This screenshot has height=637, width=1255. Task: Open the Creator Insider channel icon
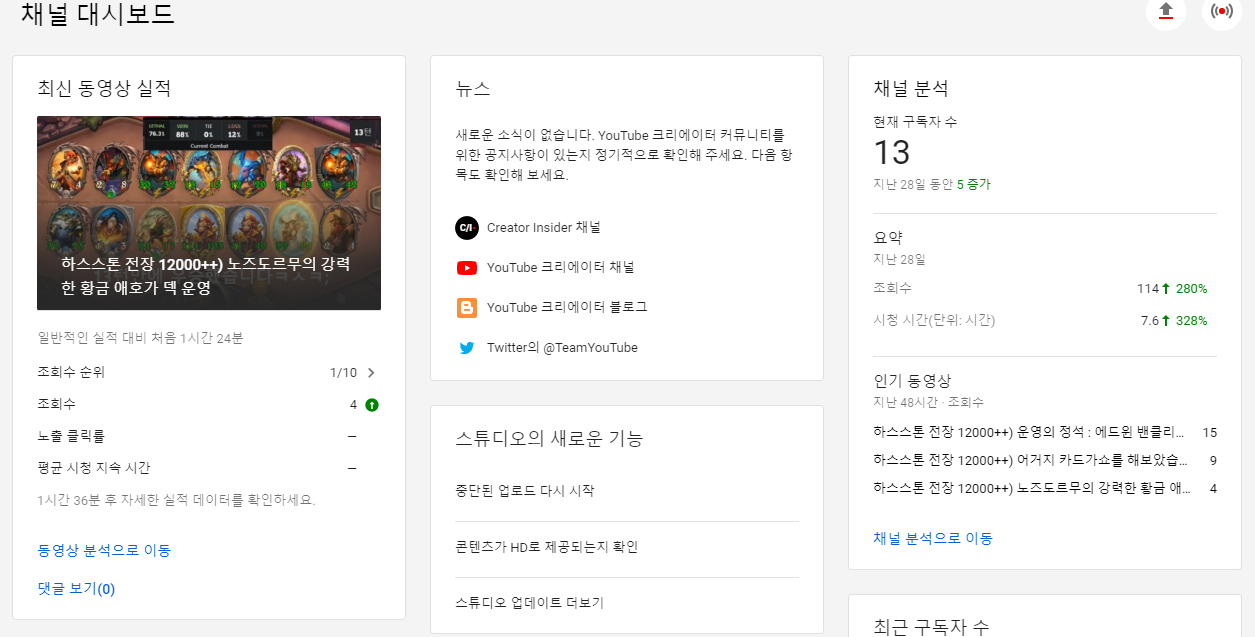pyautogui.click(x=466, y=227)
